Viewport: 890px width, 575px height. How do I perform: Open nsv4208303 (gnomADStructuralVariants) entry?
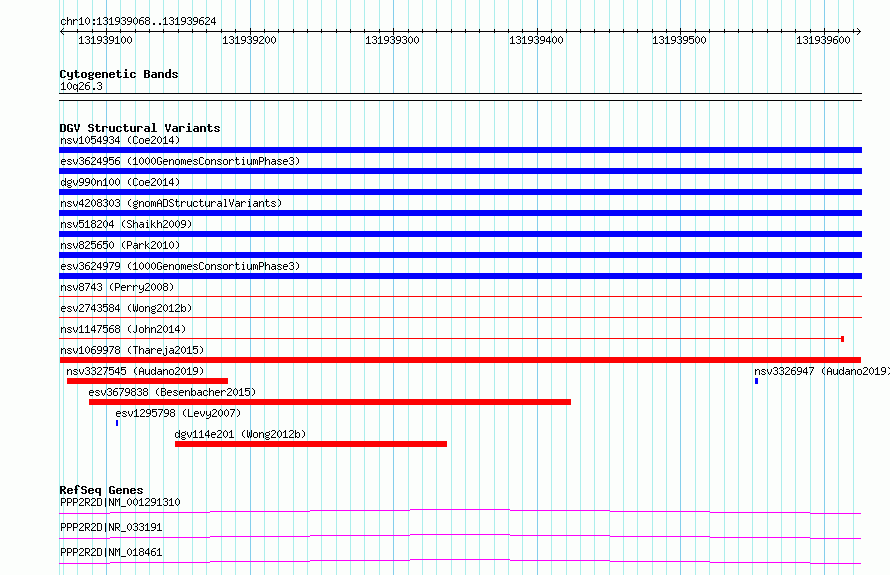171,203
